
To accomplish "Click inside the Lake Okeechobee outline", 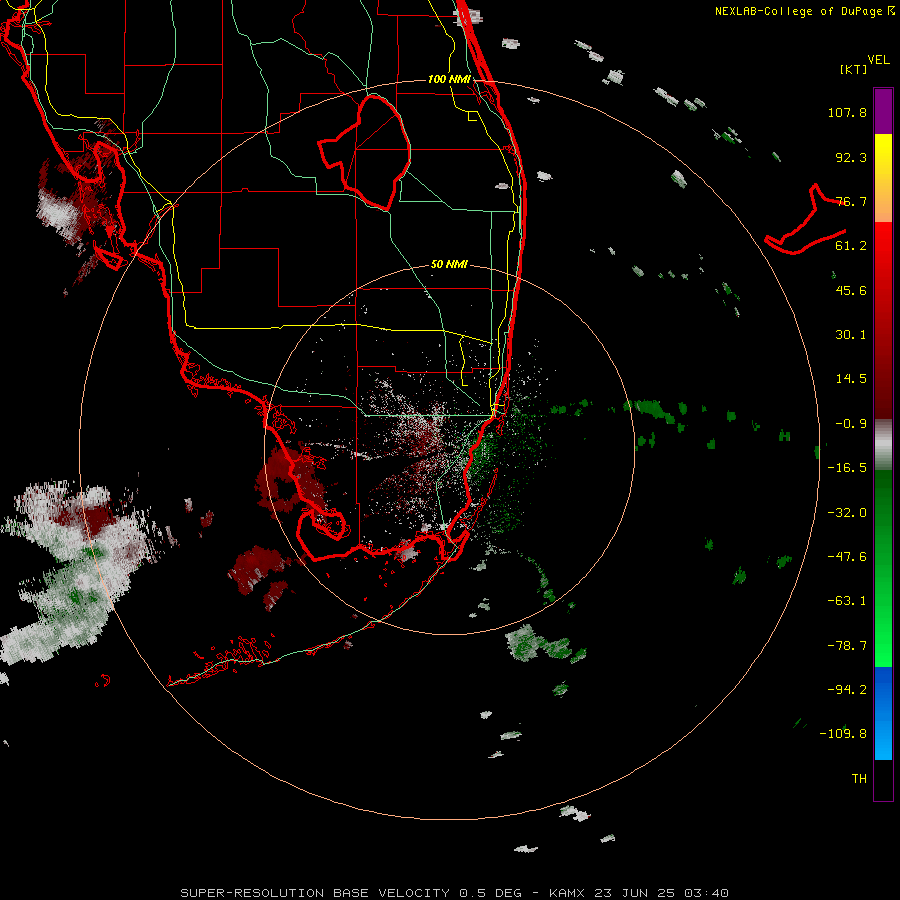I will click(376, 152).
